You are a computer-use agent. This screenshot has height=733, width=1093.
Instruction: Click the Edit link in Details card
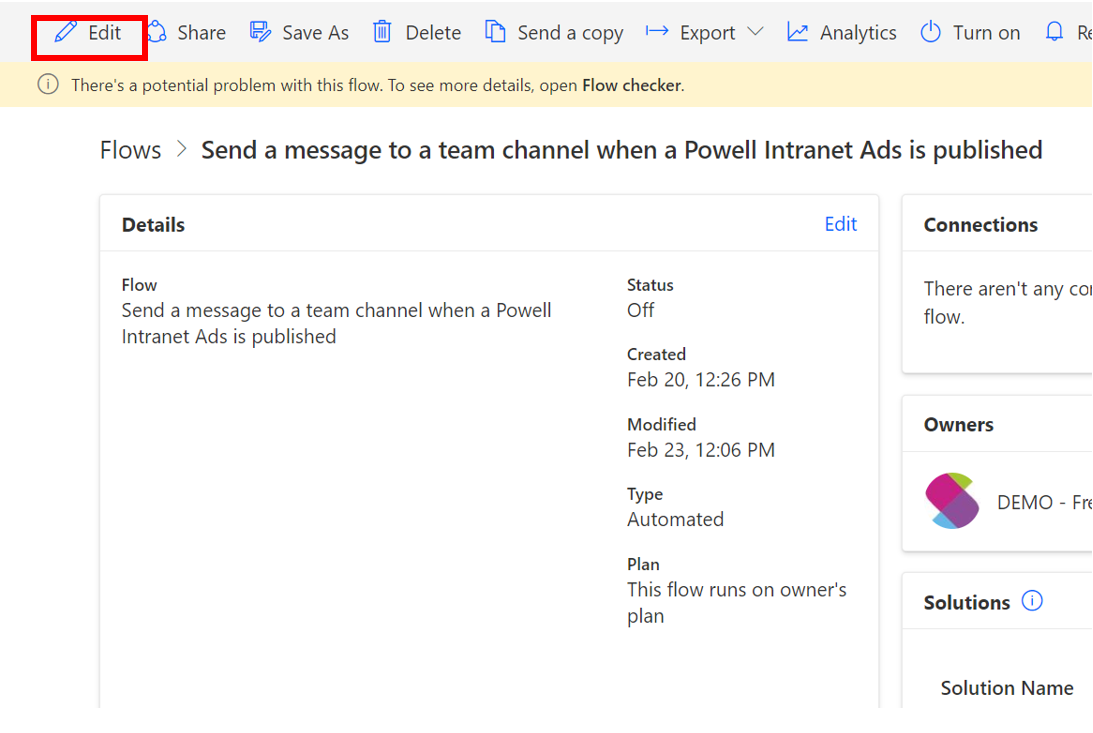[841, 224]
